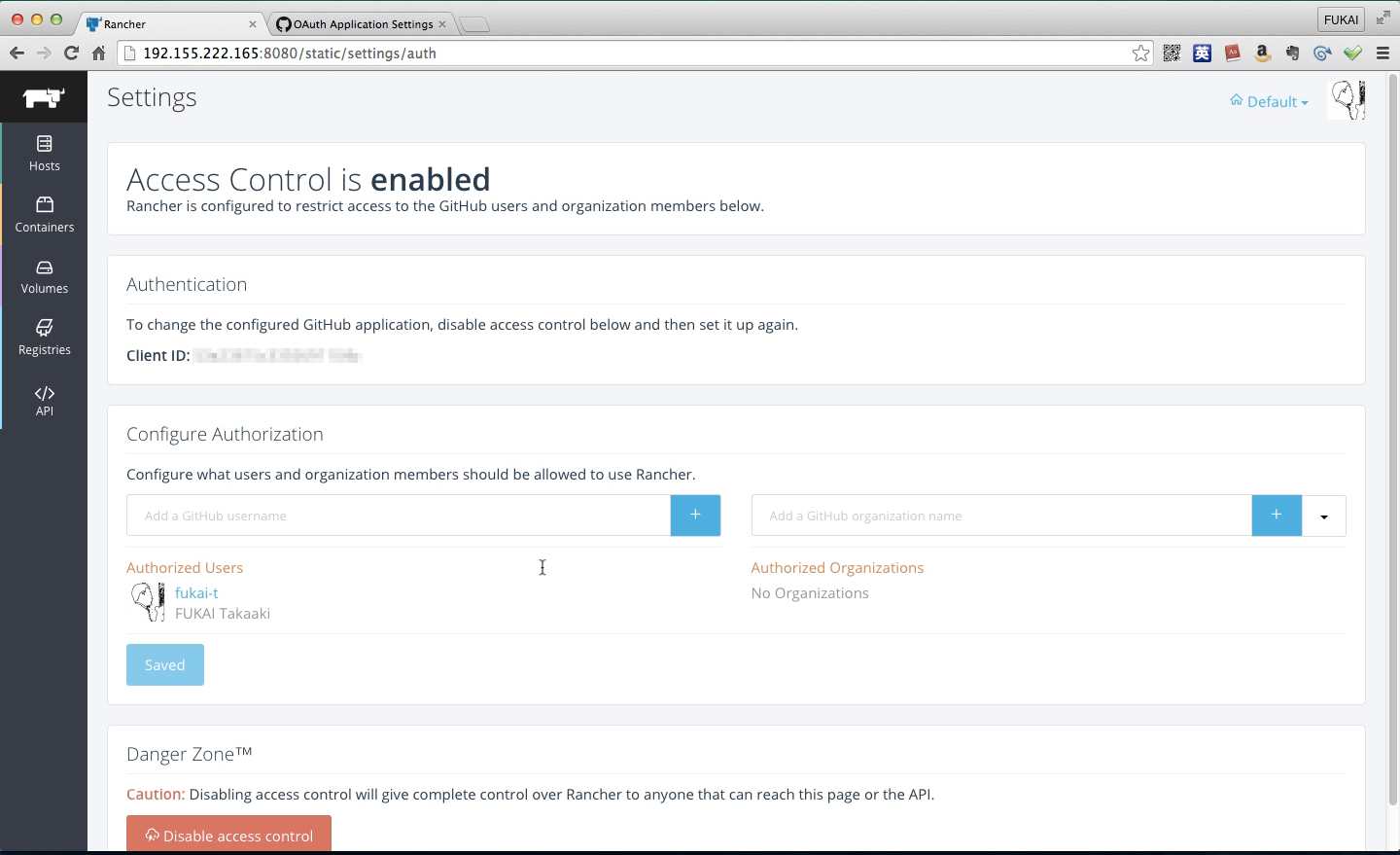Image resolution: width=1400 pixels, height=855 pixels.
Task: Click the 'Configure Authorization' heading
Action: tap(225, 435)
